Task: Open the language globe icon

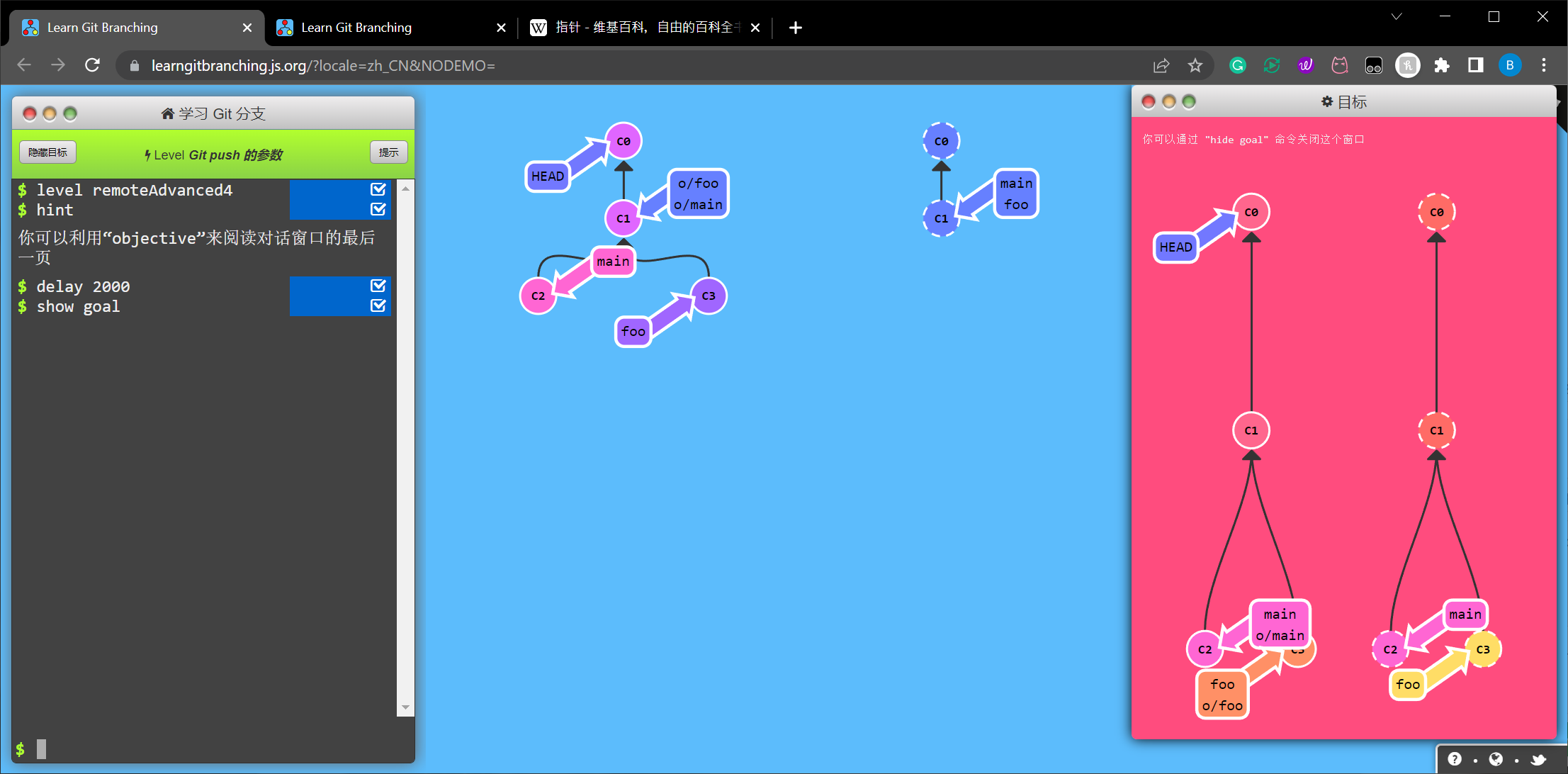Action: (1496, 759)
